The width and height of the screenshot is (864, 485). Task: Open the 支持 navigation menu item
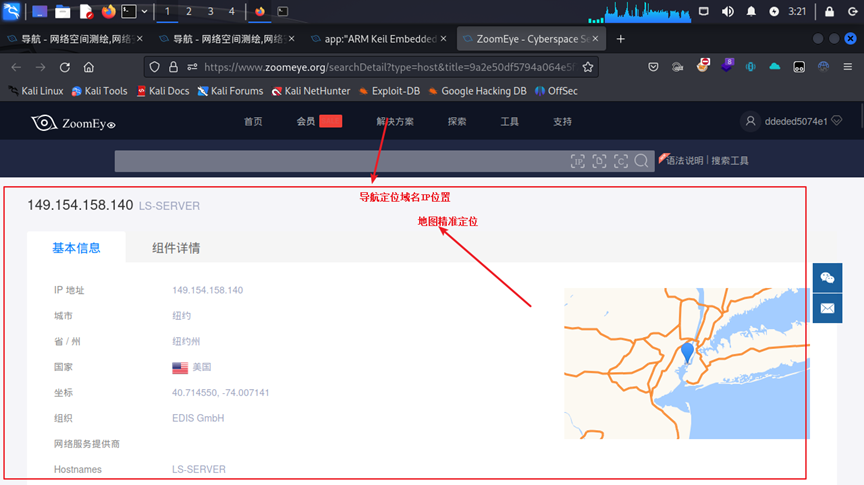coord(562,122)
